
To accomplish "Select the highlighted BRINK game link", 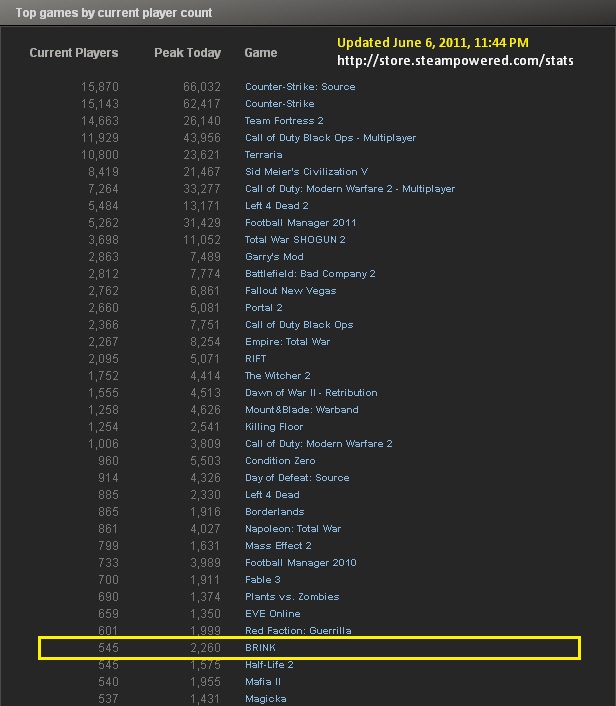I will (260, 648).
